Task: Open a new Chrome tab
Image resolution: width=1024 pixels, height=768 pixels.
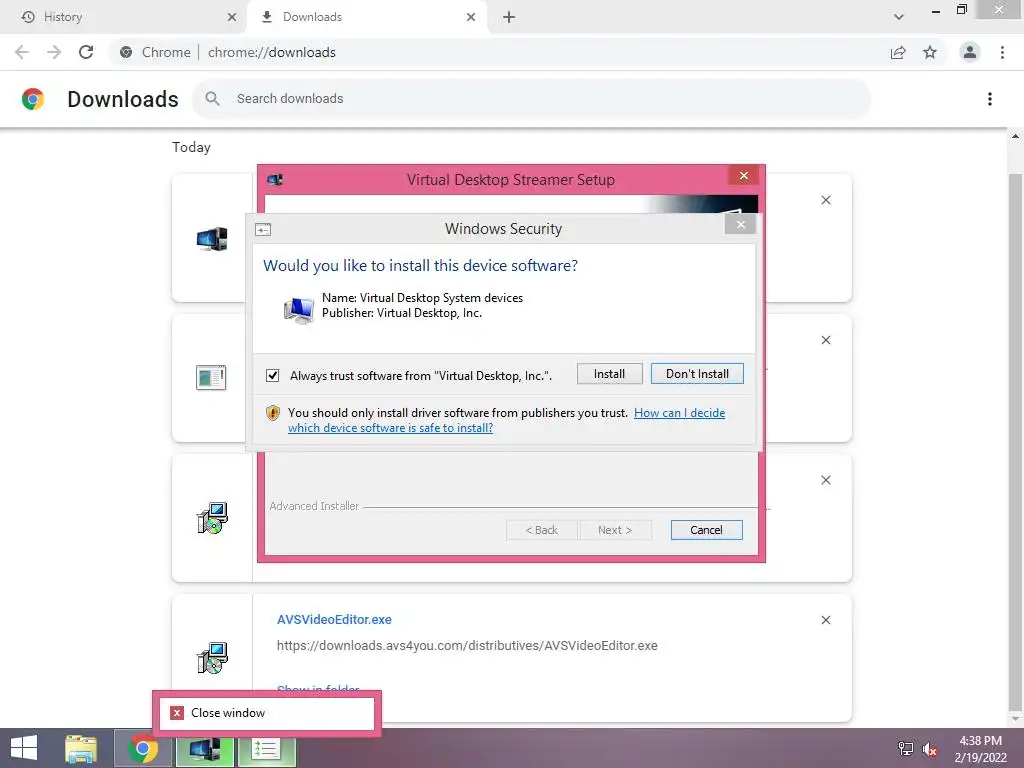Action: click(509, 17)
